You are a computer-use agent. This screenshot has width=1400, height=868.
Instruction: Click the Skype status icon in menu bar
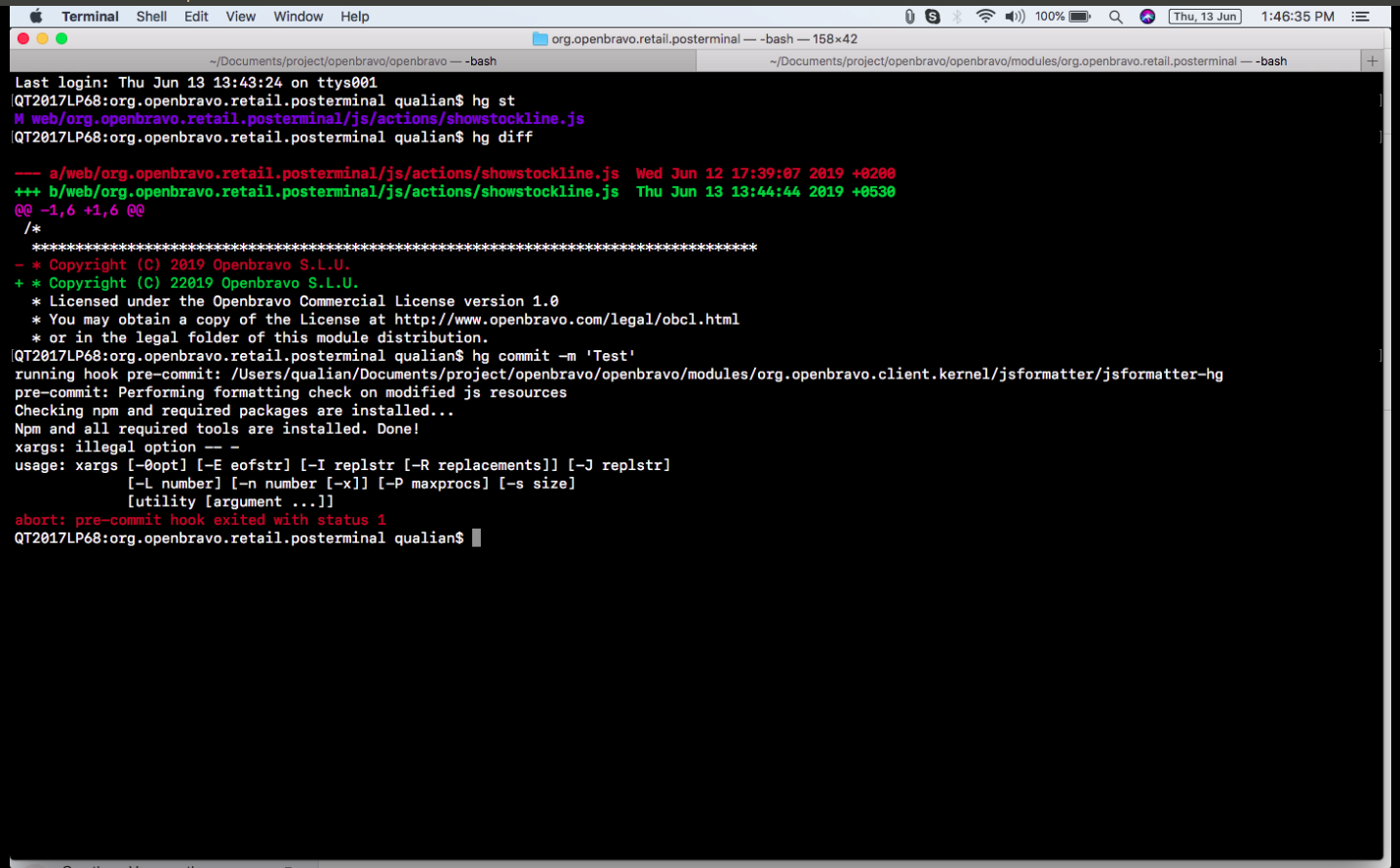pyautogui.click(x=933, y=17)
